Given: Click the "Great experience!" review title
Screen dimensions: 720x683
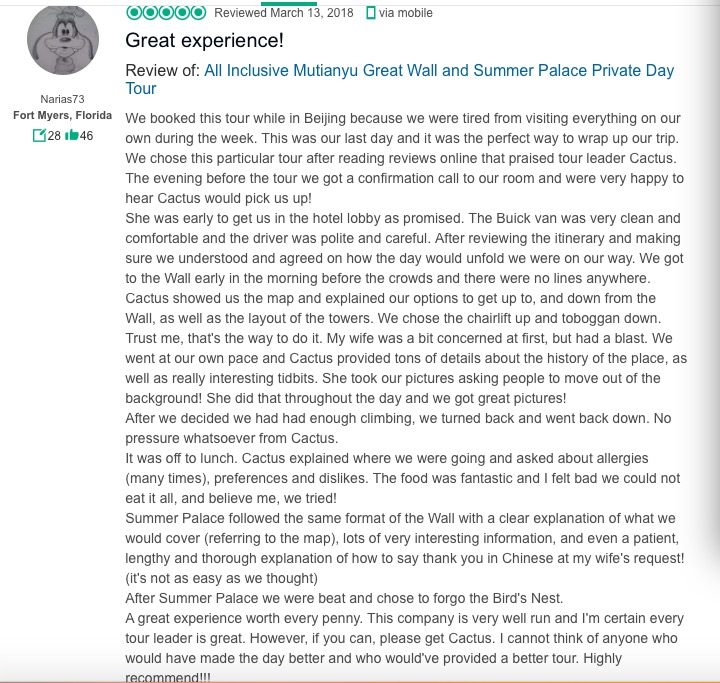Looking at the screenshot, I should (x=204, y=41).
